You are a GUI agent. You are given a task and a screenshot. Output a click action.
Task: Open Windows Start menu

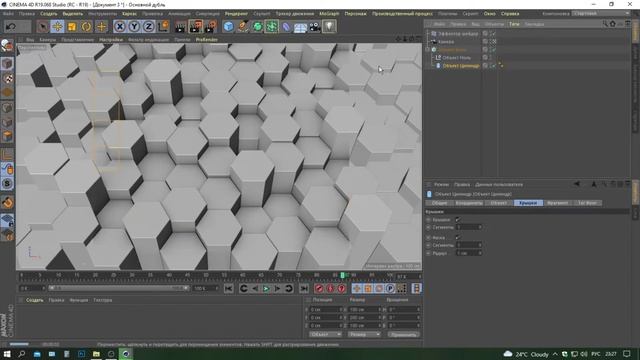tap(7, 354)
